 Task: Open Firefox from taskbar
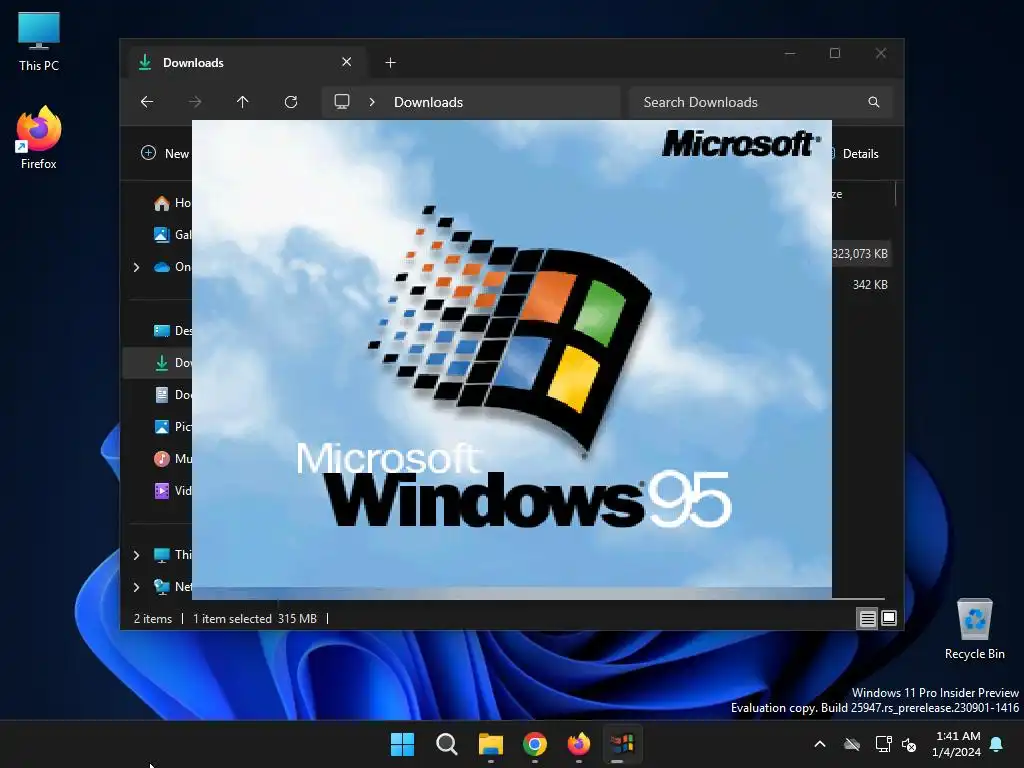point(579,744)
